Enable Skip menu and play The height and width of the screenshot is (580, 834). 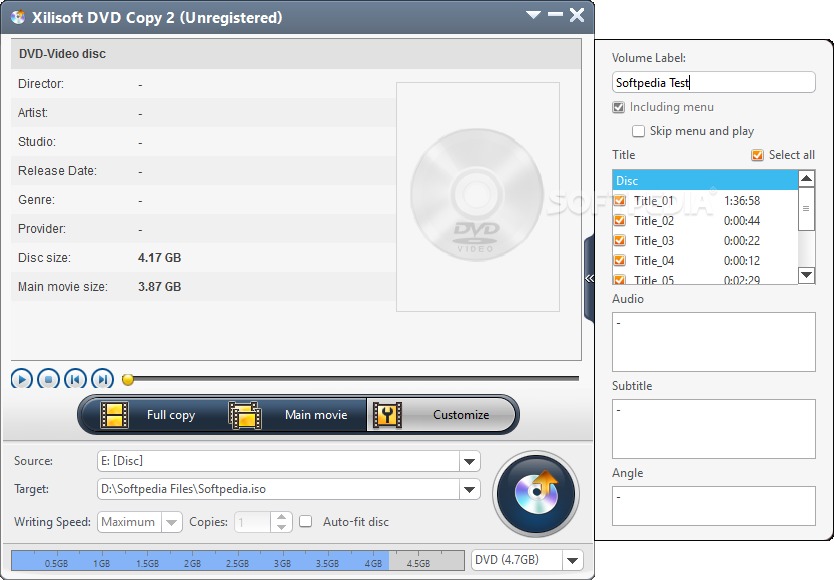(638, 131)
